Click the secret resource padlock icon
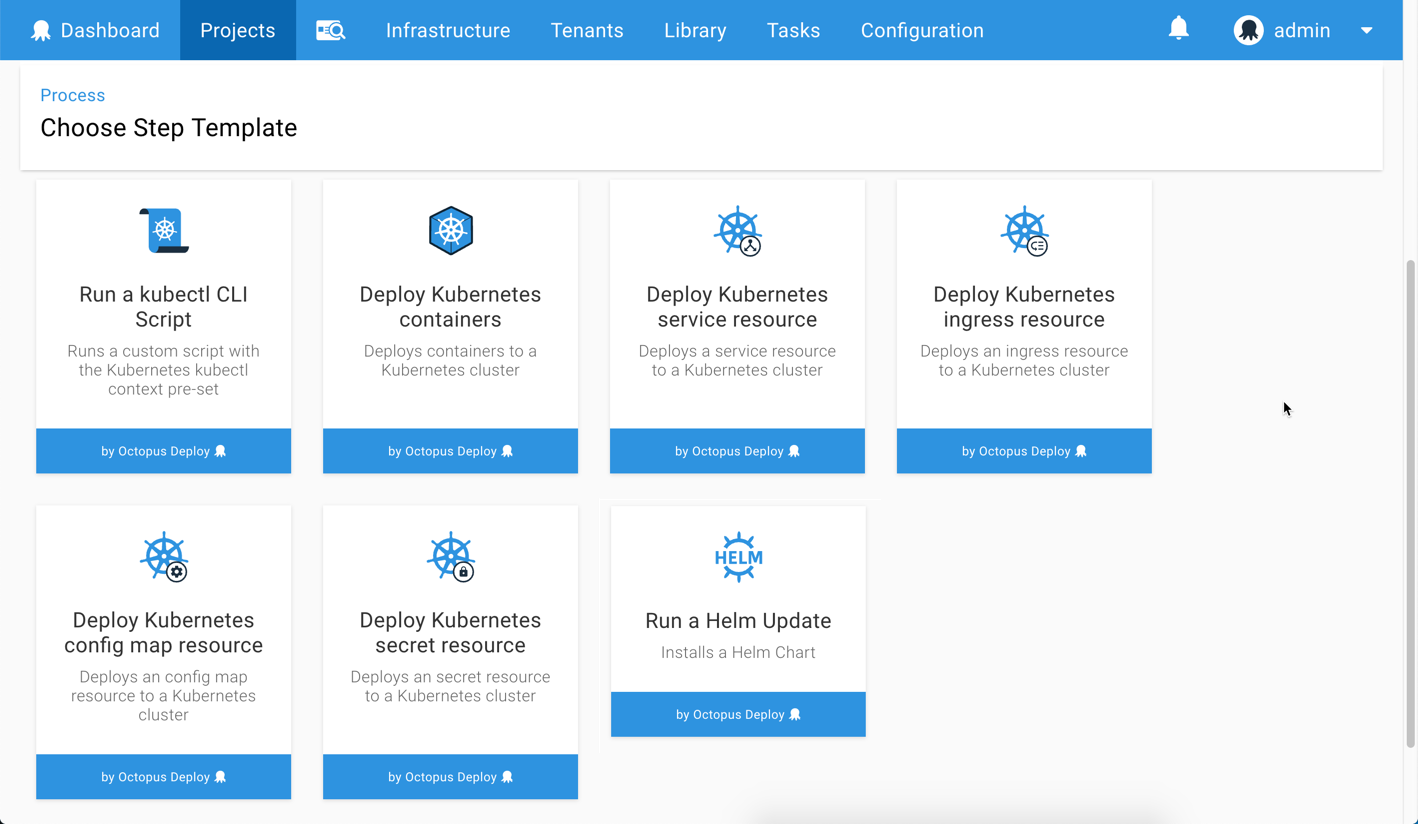The width and height of the screenshot is (1418, 824). coord(450,556)
